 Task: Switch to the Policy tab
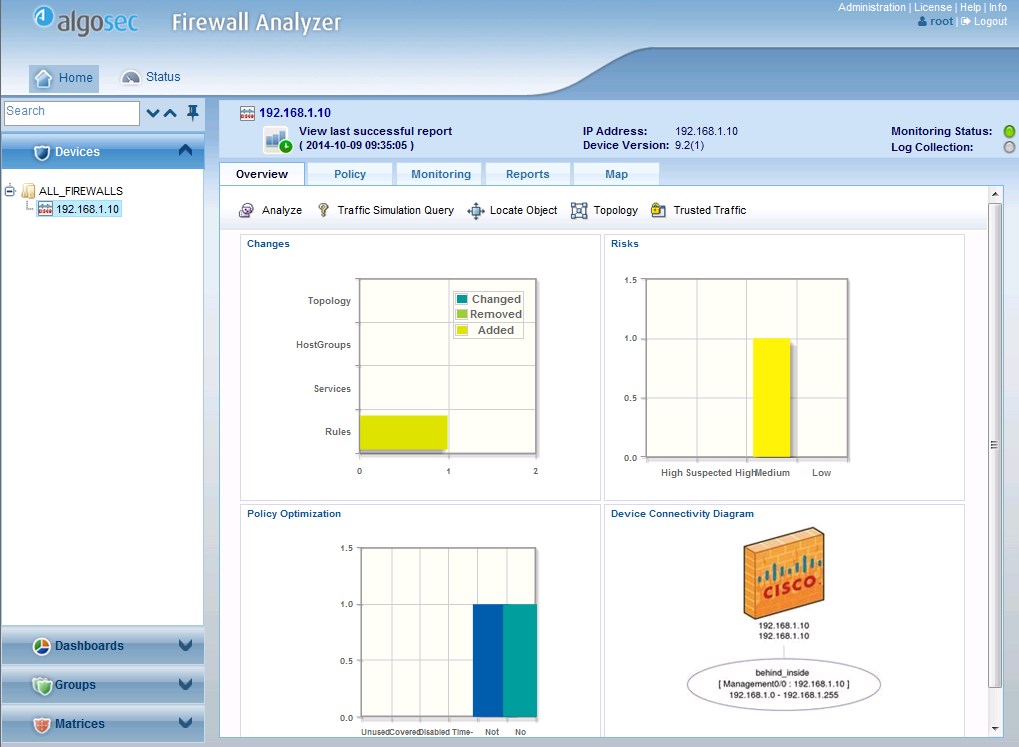(350, 174)
